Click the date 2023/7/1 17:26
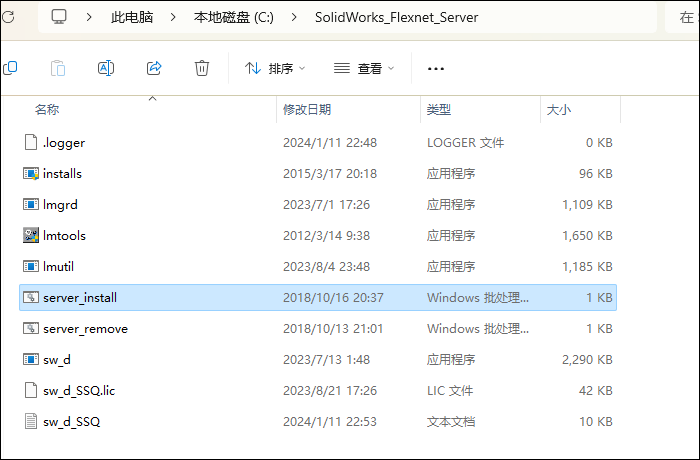This screenshot has width=700, height=460. point(326,205)
